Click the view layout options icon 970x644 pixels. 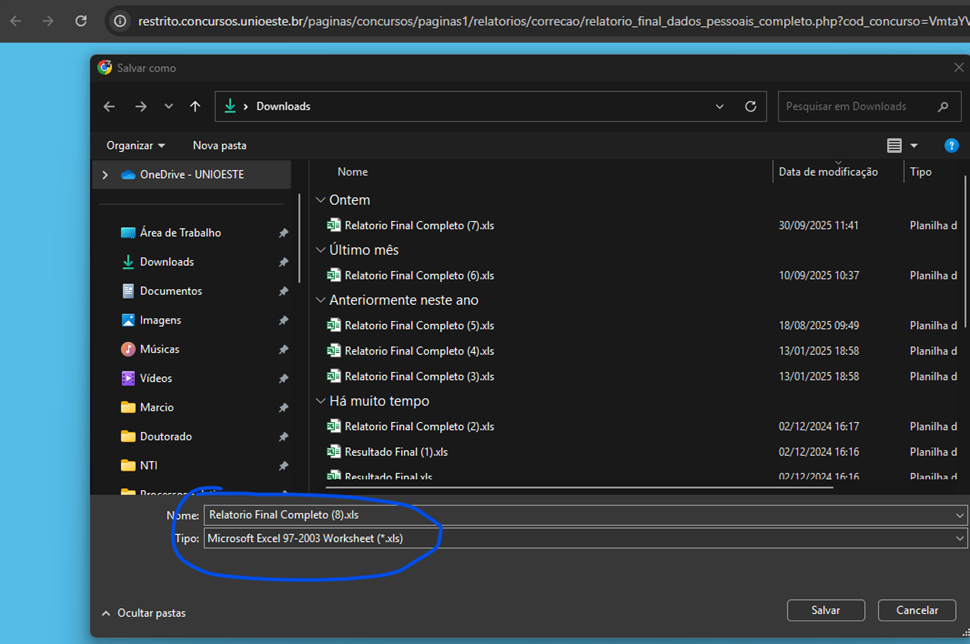(894, 146)
